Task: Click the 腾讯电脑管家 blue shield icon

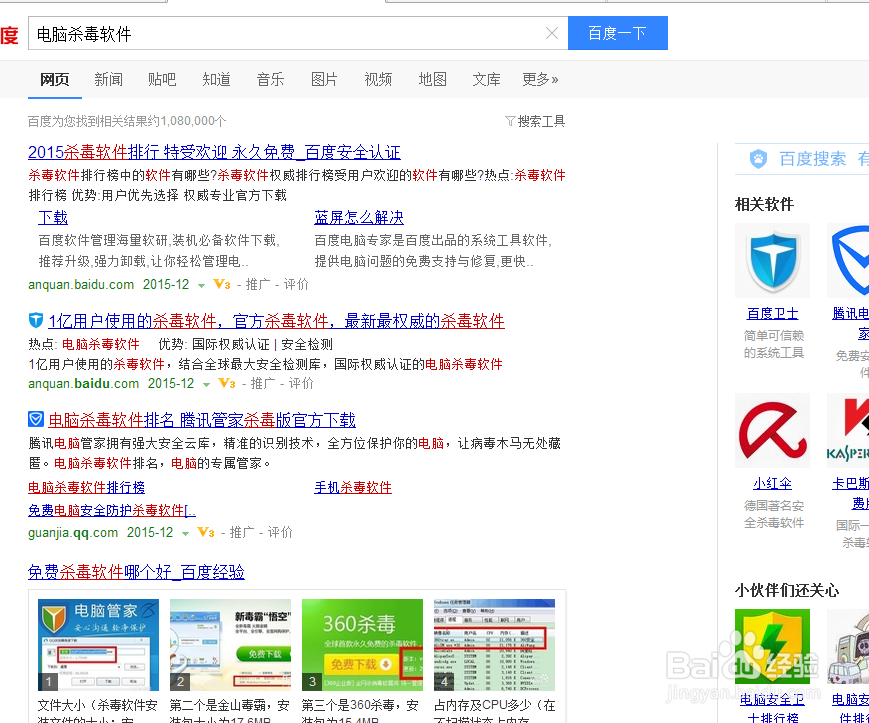Action: pos(848,261)
